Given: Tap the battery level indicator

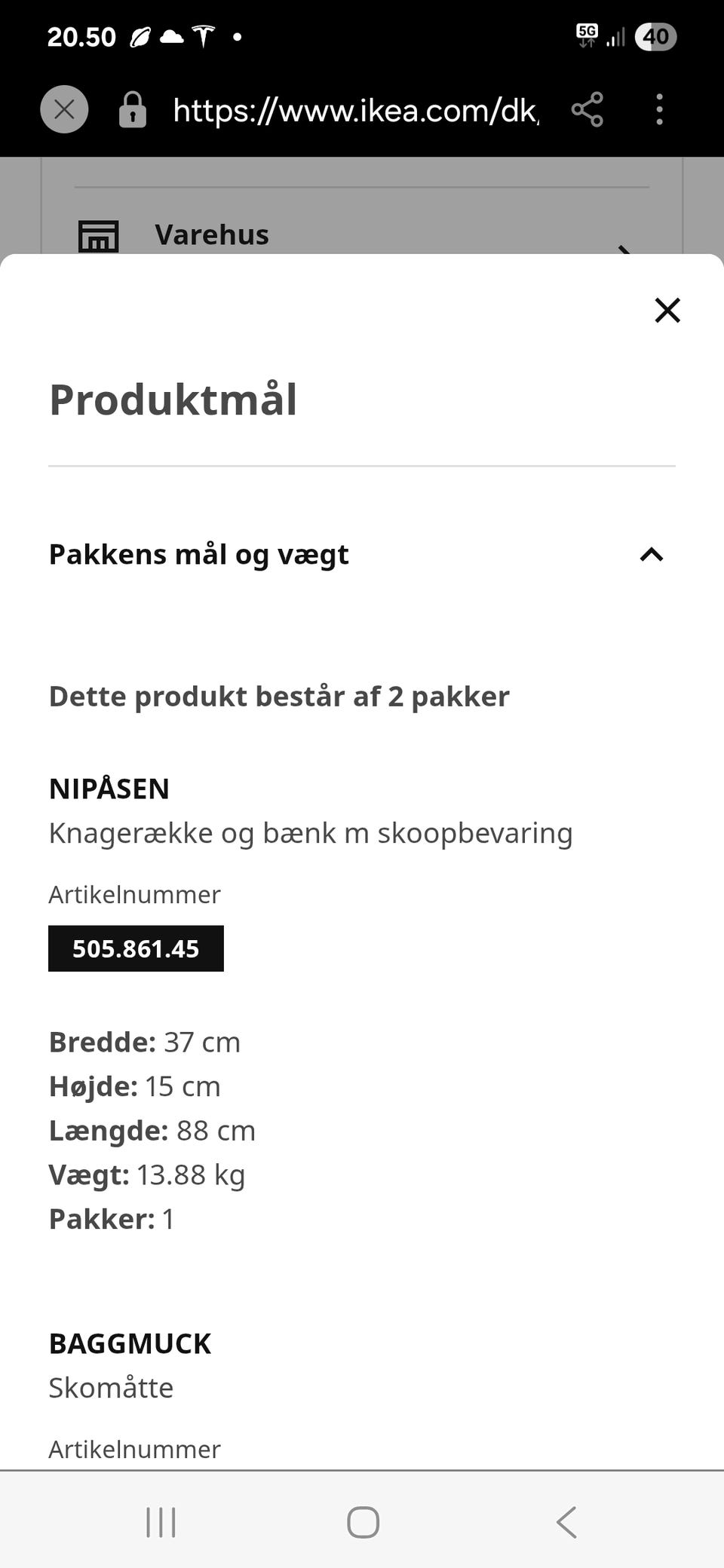Looking at the screenshot, I should tap(655, 36).
